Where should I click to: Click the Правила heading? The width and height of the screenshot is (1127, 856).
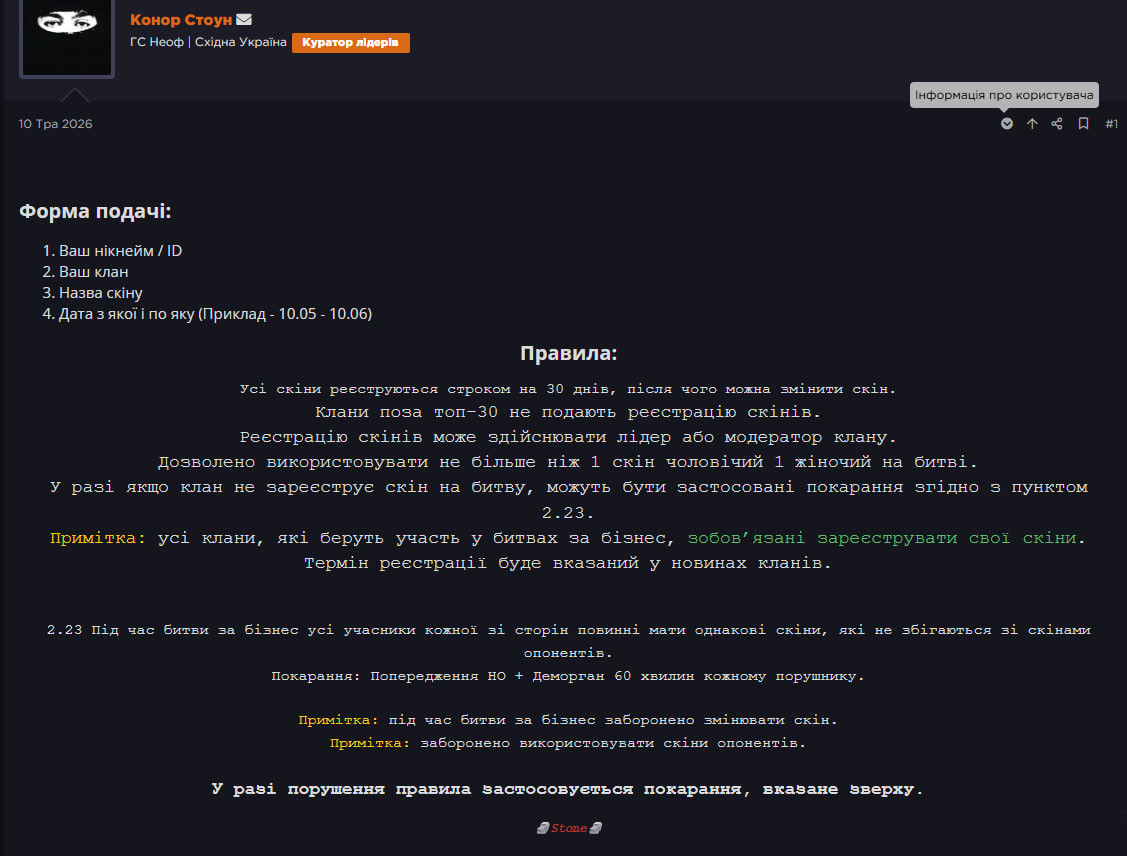click(x=569, y=353)
